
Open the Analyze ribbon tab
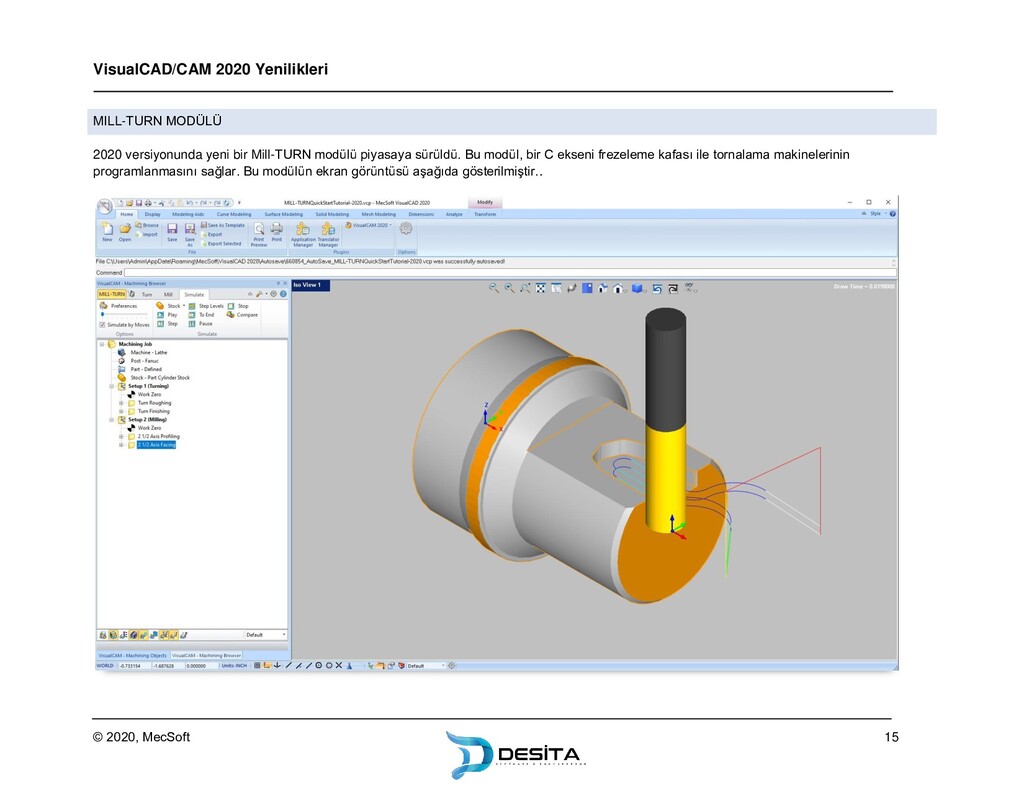tap(454, 214)
